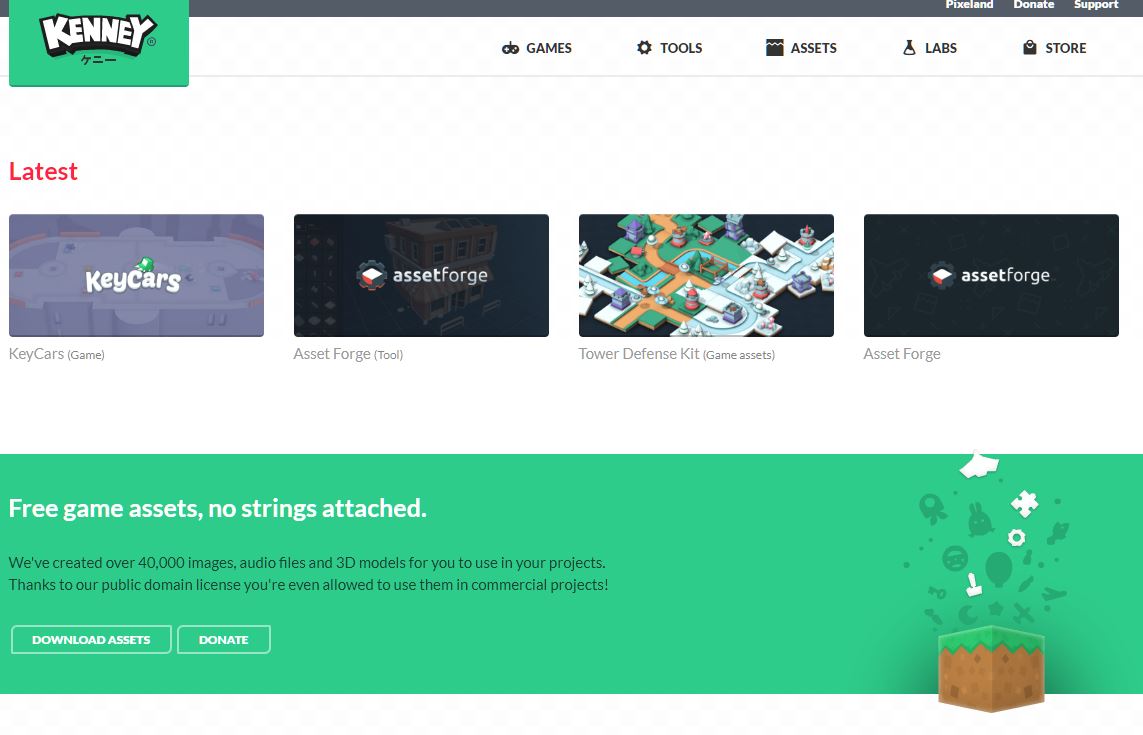Click the gear icon beside Tools

644,47
